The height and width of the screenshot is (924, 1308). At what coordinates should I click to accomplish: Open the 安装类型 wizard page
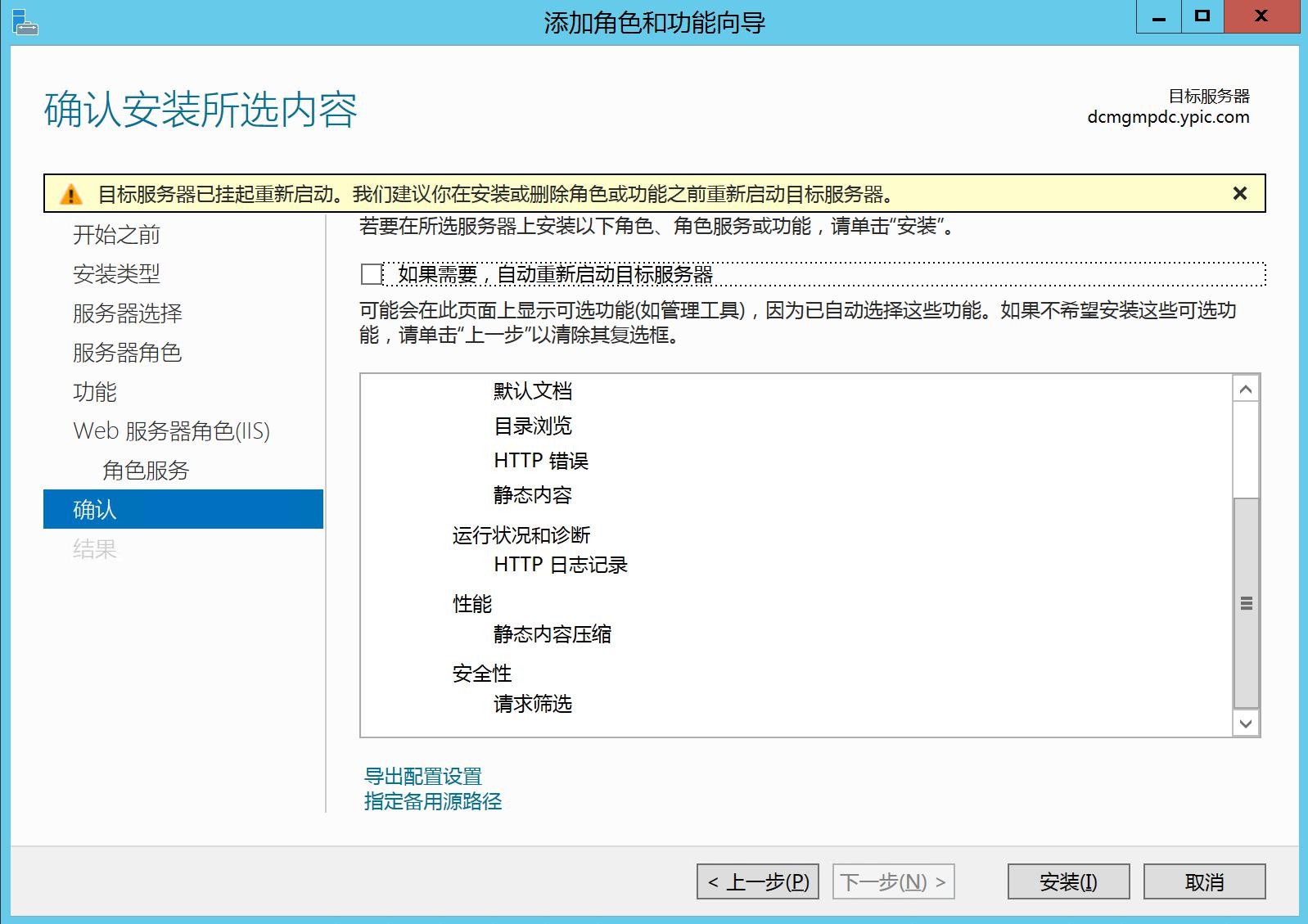(x=116, y=274)
